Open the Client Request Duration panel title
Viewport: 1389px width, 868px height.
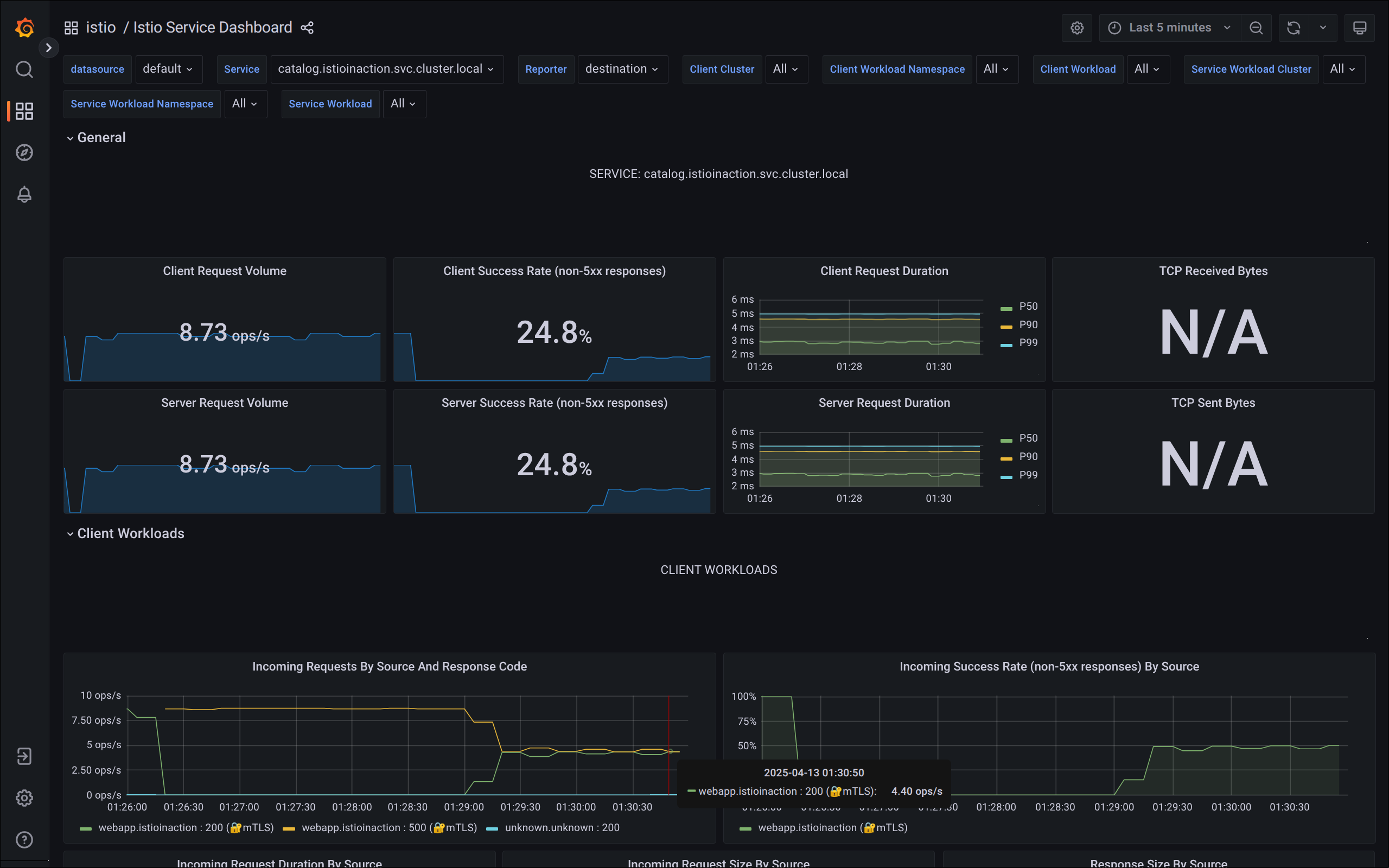(x=884, y=271)
